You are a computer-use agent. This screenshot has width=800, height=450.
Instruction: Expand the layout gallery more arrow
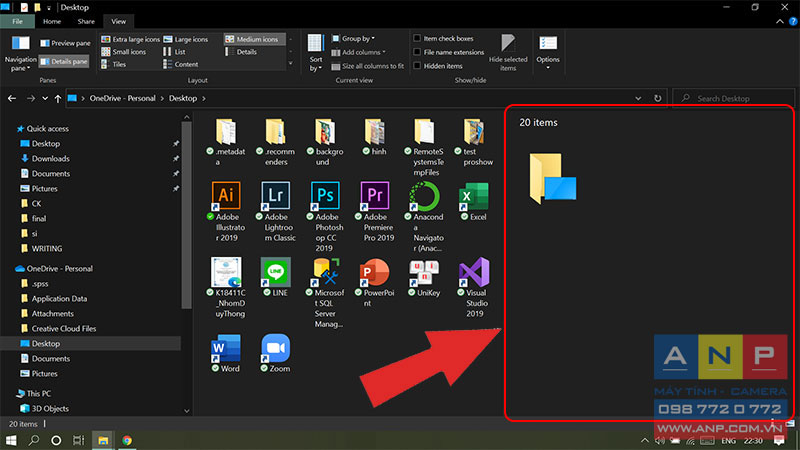pyautogui.click(x=291, y=64)
